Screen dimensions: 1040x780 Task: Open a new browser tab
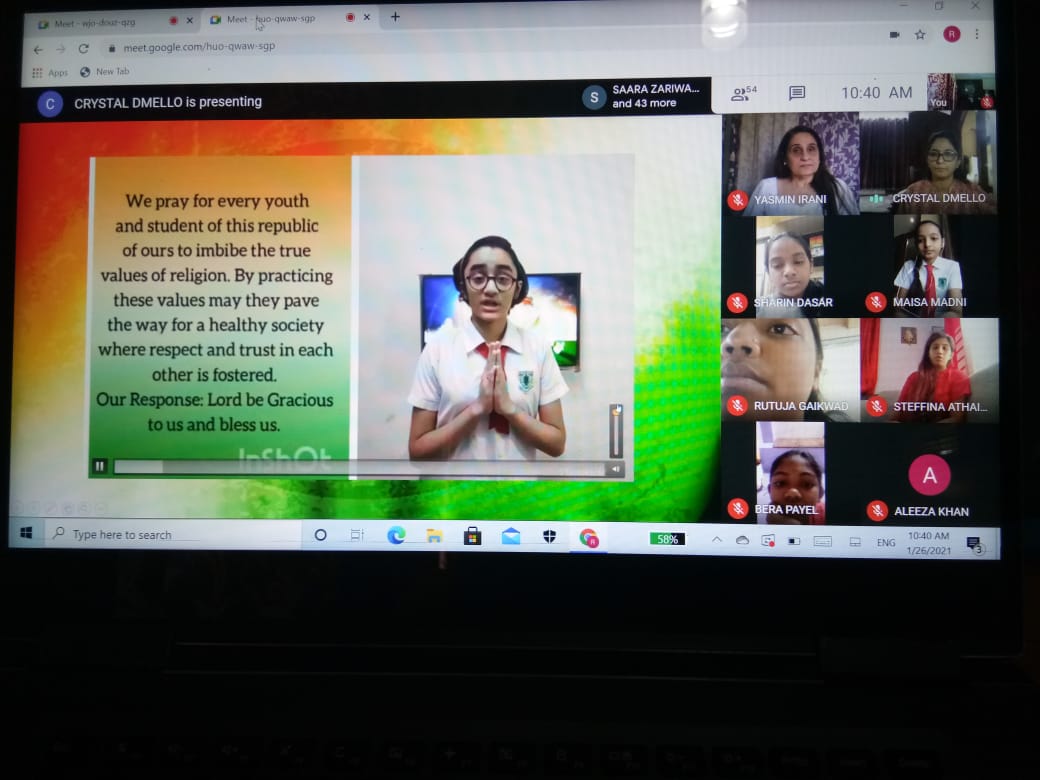pyautogui.click(x=395, y=17)
